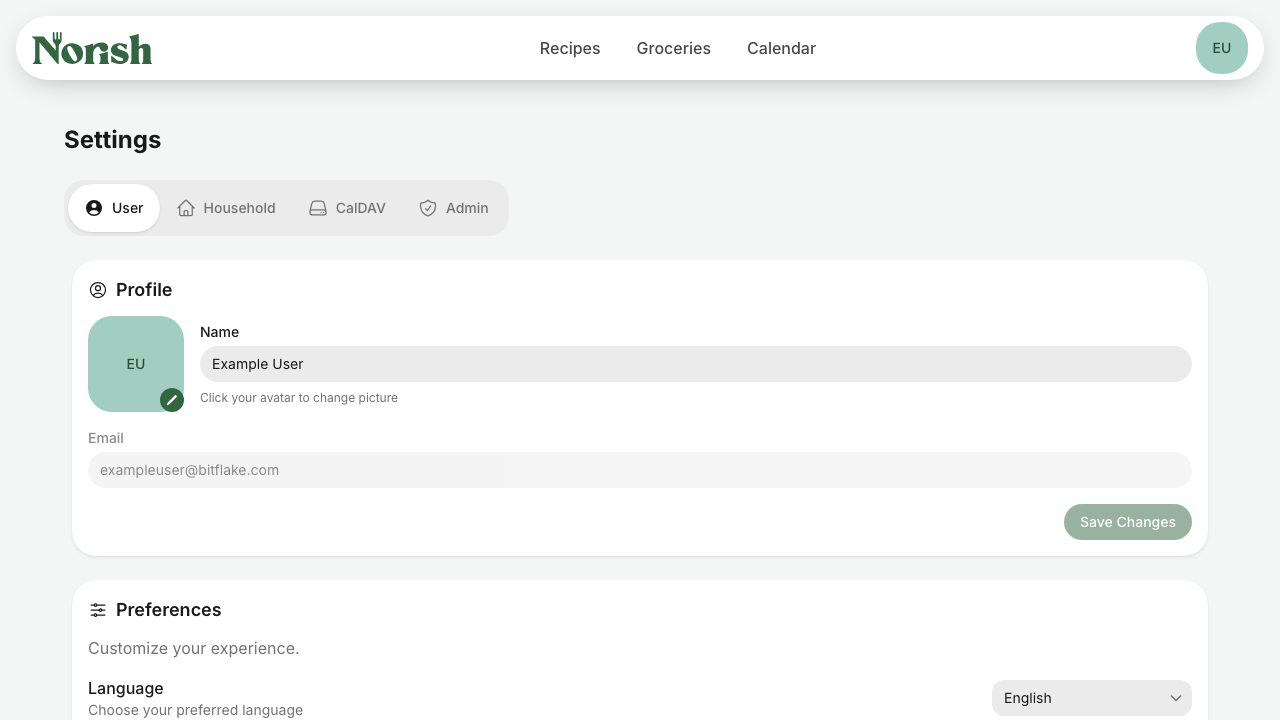This screenshot has height=720, width=1280.
Task: Click the User tab person icon
Action: (94, 208)
